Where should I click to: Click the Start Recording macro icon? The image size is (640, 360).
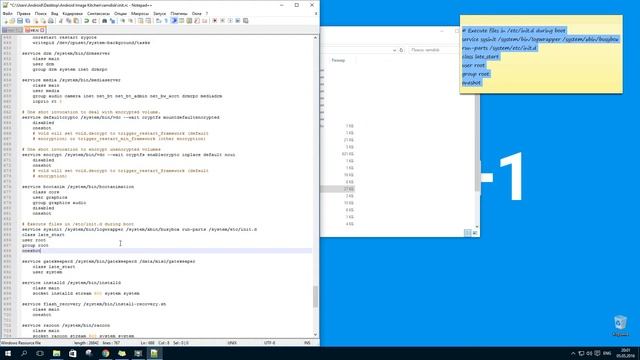(215, 21)
